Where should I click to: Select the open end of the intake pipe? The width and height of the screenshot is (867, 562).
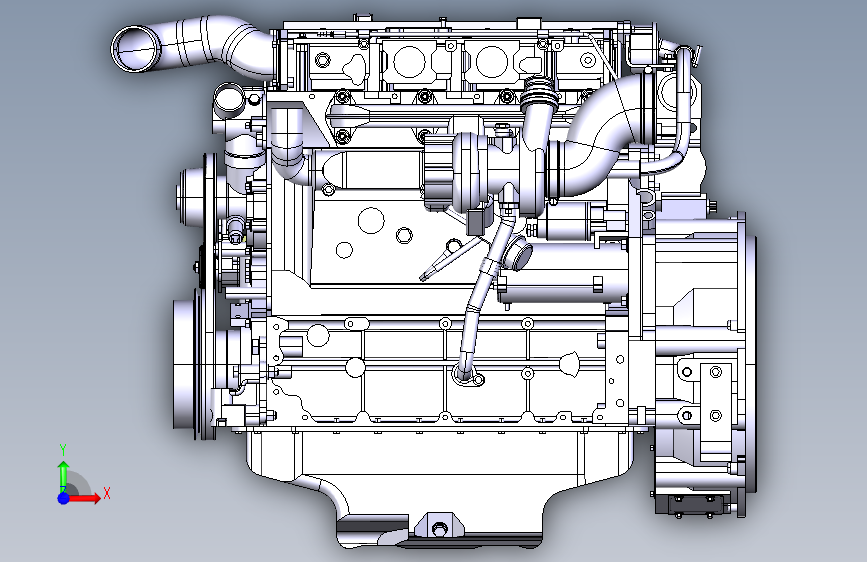(x=136, y=50)
